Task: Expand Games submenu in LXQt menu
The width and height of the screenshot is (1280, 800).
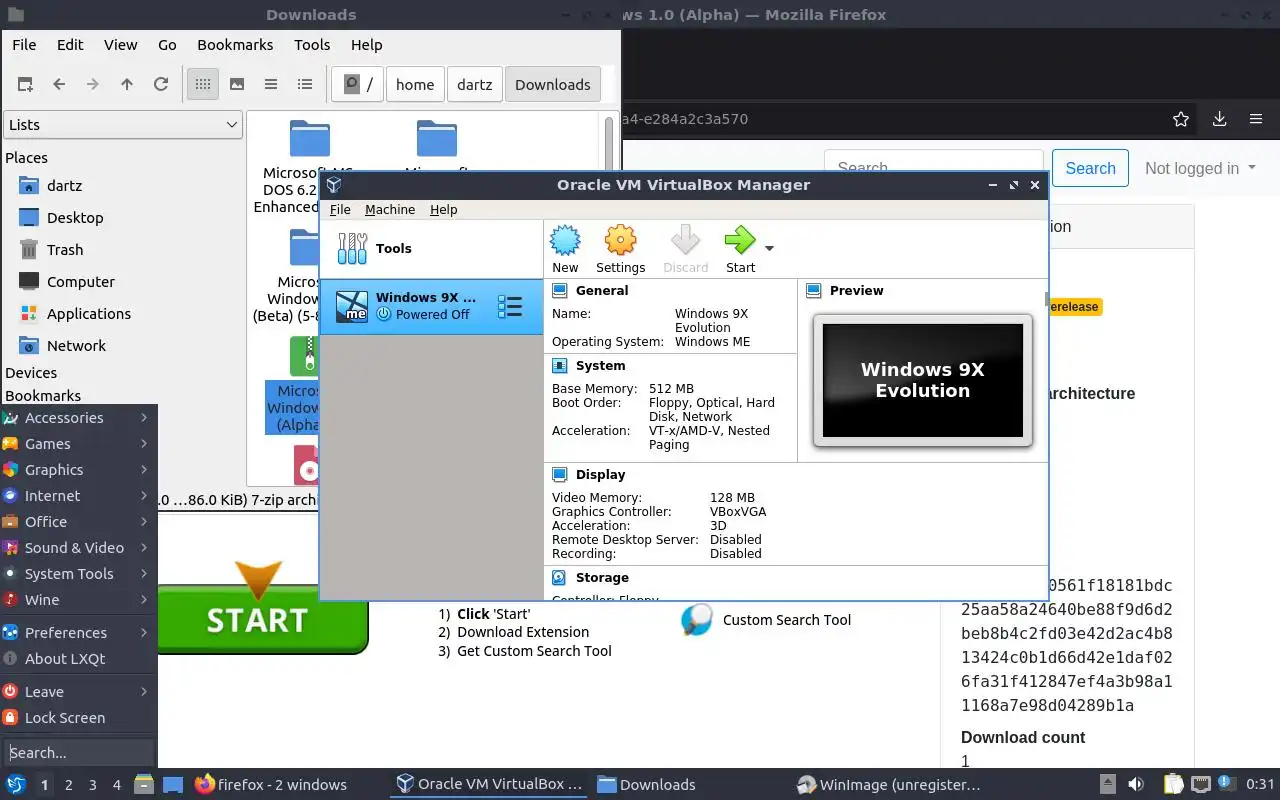Action: [78, 444]
